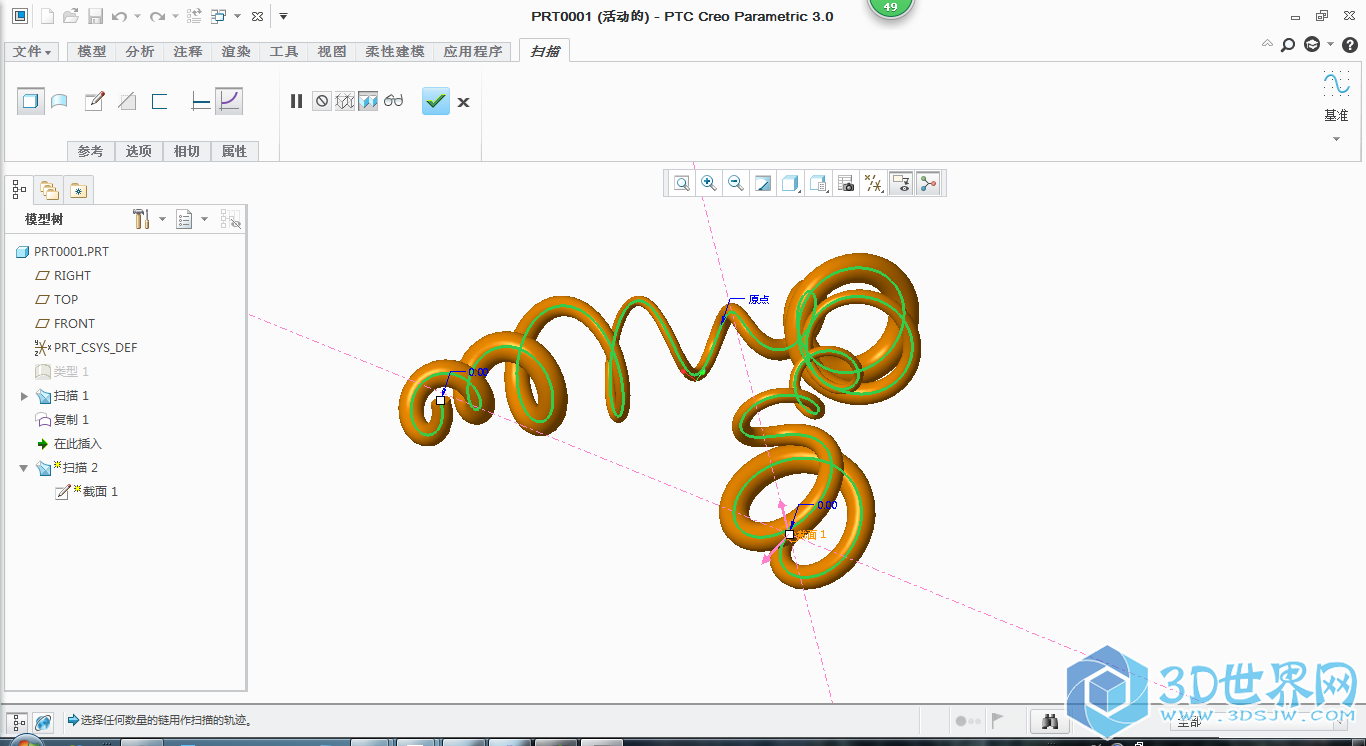Viewport: 1366px width, 746px height.
Task: Switch to the 柔性建模 ribbon tab
Action: pyautogui.click(x=395, y=51)
